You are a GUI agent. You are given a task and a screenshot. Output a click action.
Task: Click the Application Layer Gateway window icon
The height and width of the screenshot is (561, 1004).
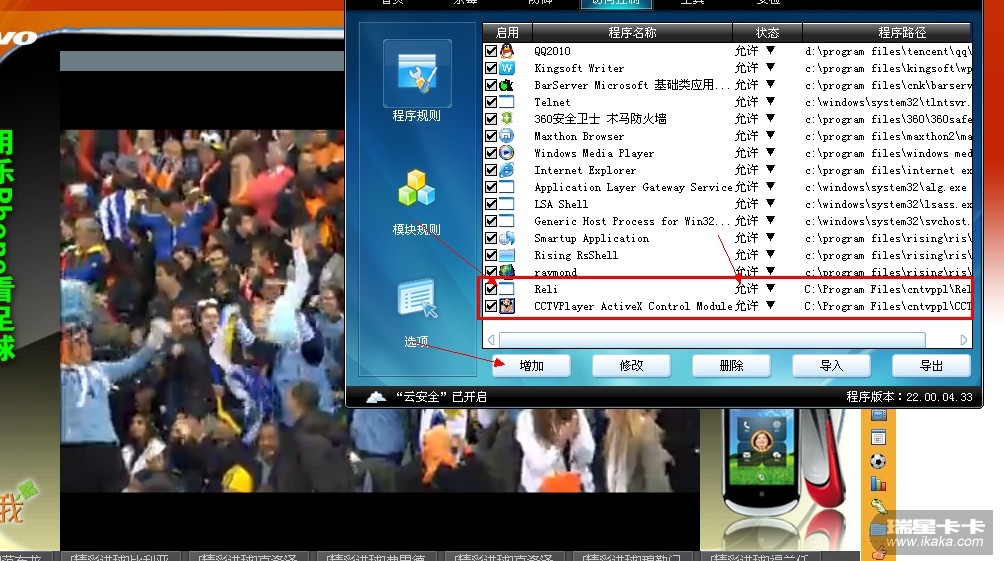click(506, 187)
